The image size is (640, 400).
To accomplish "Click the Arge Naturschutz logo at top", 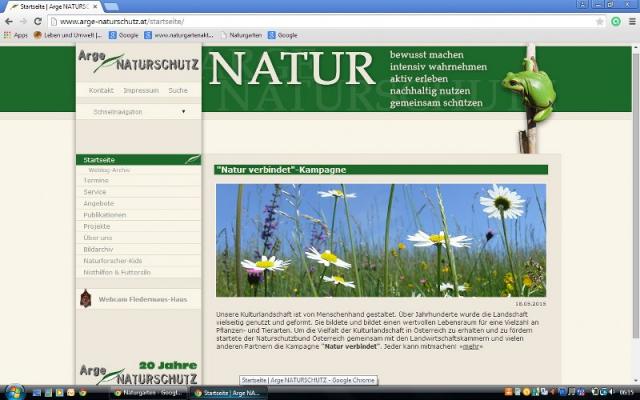I will 138,61.
